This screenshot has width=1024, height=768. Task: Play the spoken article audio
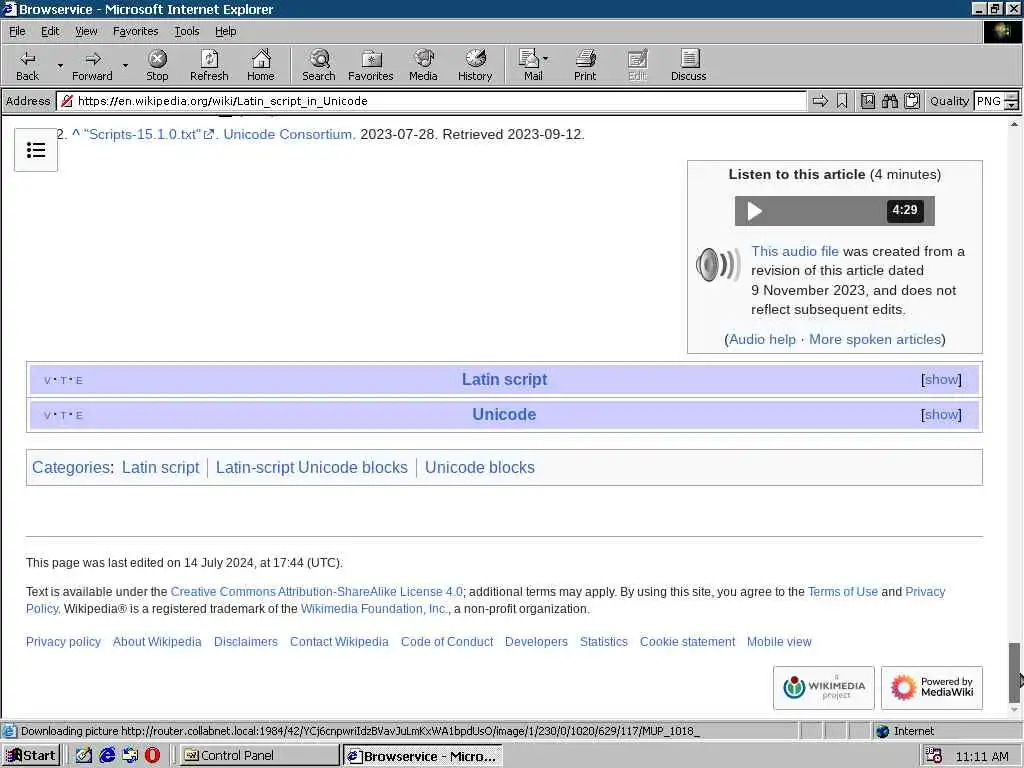[754, 211]
